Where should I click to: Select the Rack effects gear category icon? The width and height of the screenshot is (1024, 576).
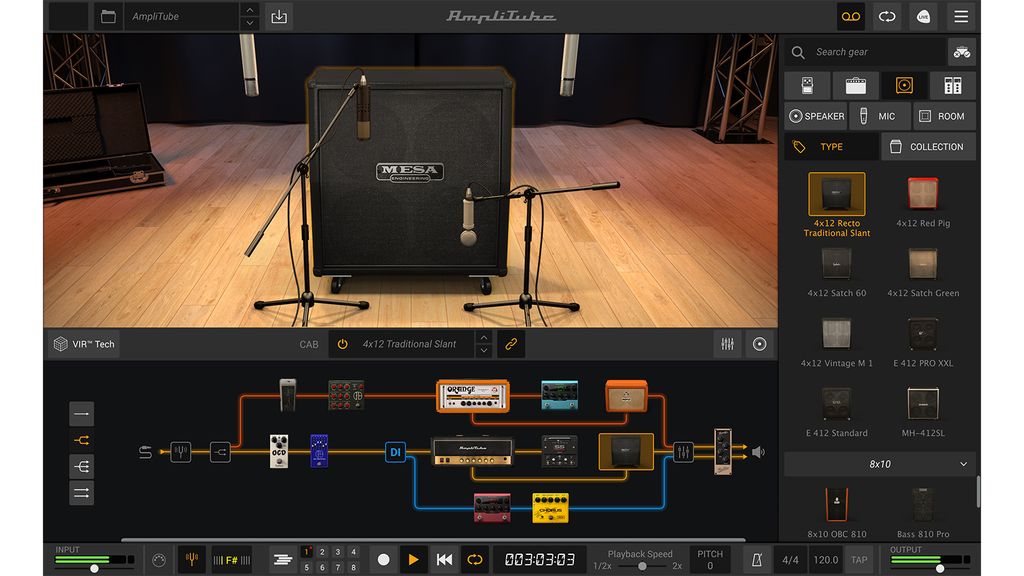pyautogui.click(x=951, y=85)
